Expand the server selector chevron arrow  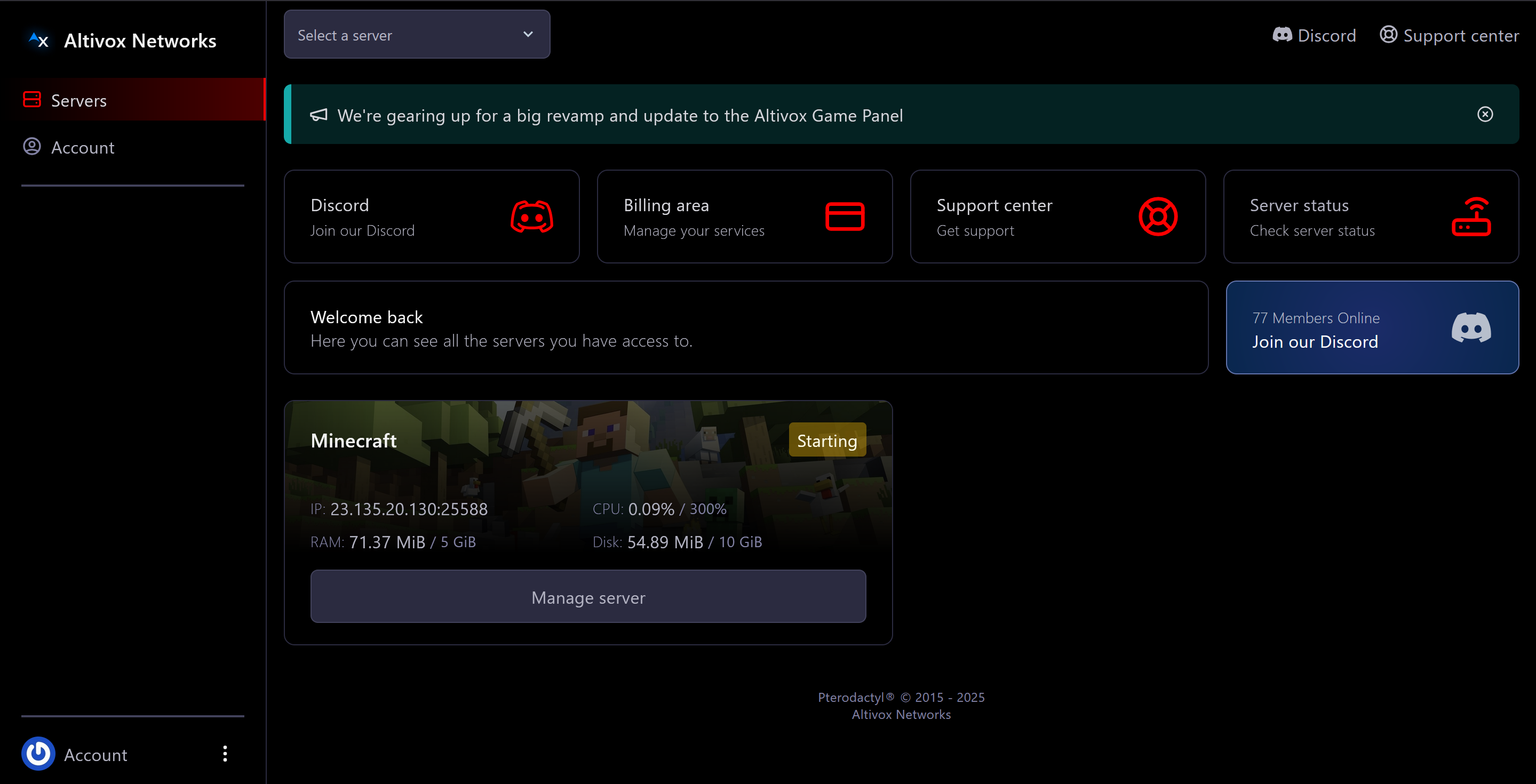pos(528,35)
